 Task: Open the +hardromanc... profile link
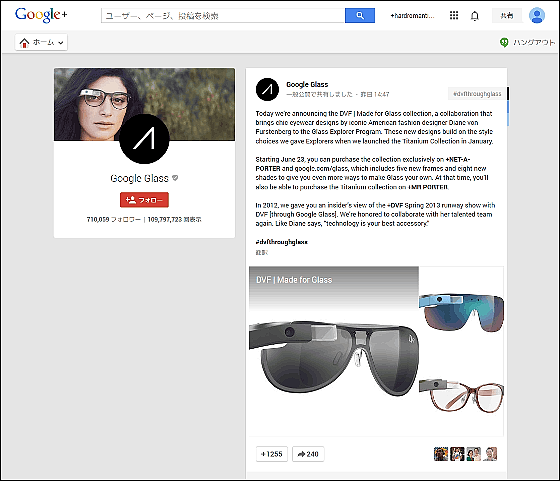click(412, 16)
